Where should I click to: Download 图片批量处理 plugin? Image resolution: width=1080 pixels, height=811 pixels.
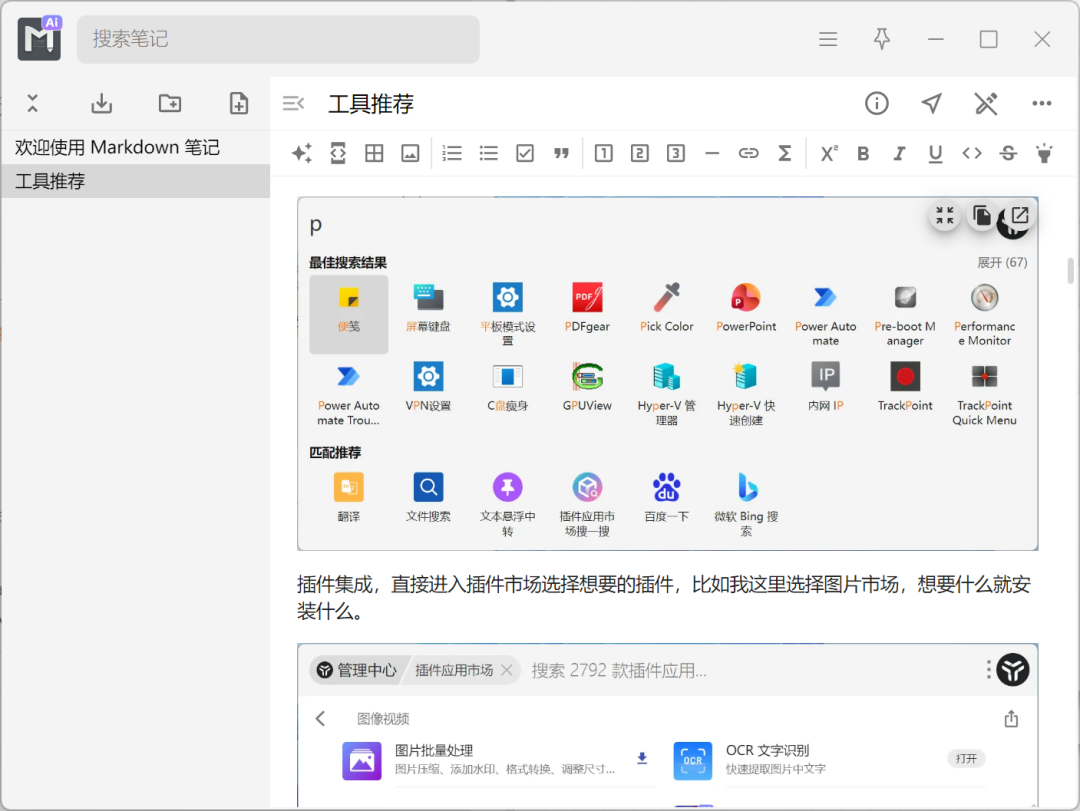coord(642,758)
